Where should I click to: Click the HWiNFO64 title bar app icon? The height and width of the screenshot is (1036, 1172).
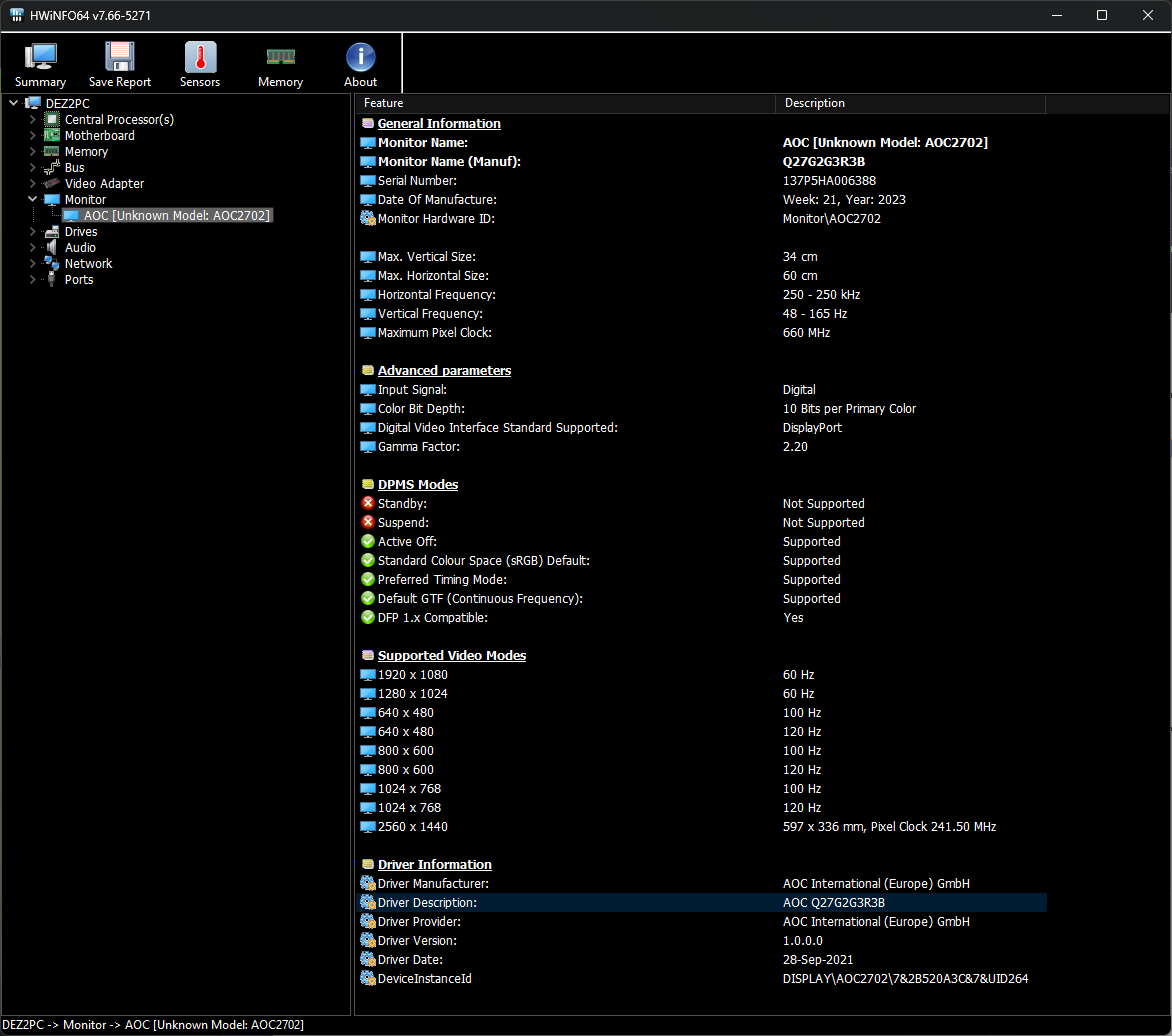(16, 15)
